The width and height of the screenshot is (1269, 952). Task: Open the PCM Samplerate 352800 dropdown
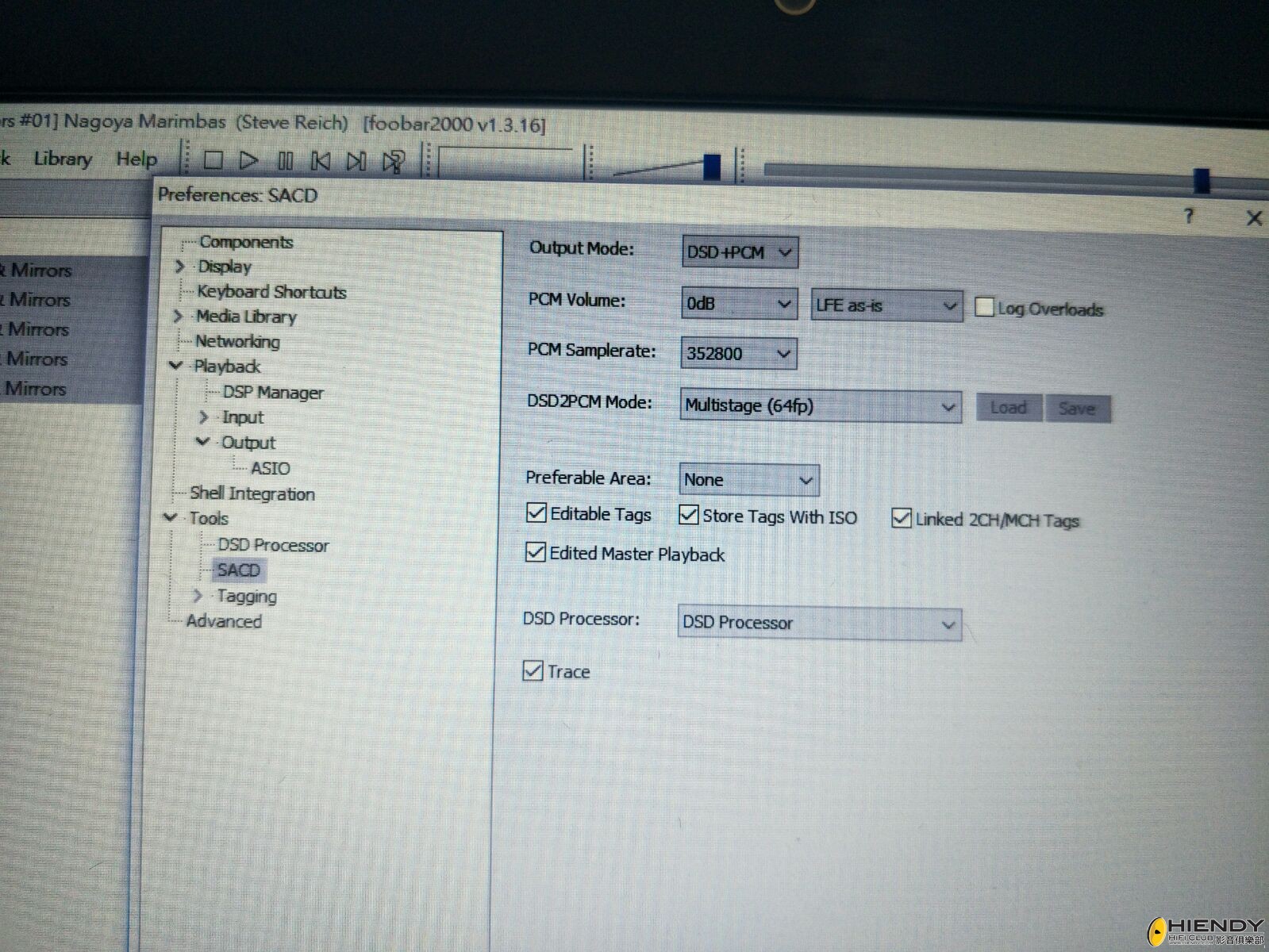738,353
